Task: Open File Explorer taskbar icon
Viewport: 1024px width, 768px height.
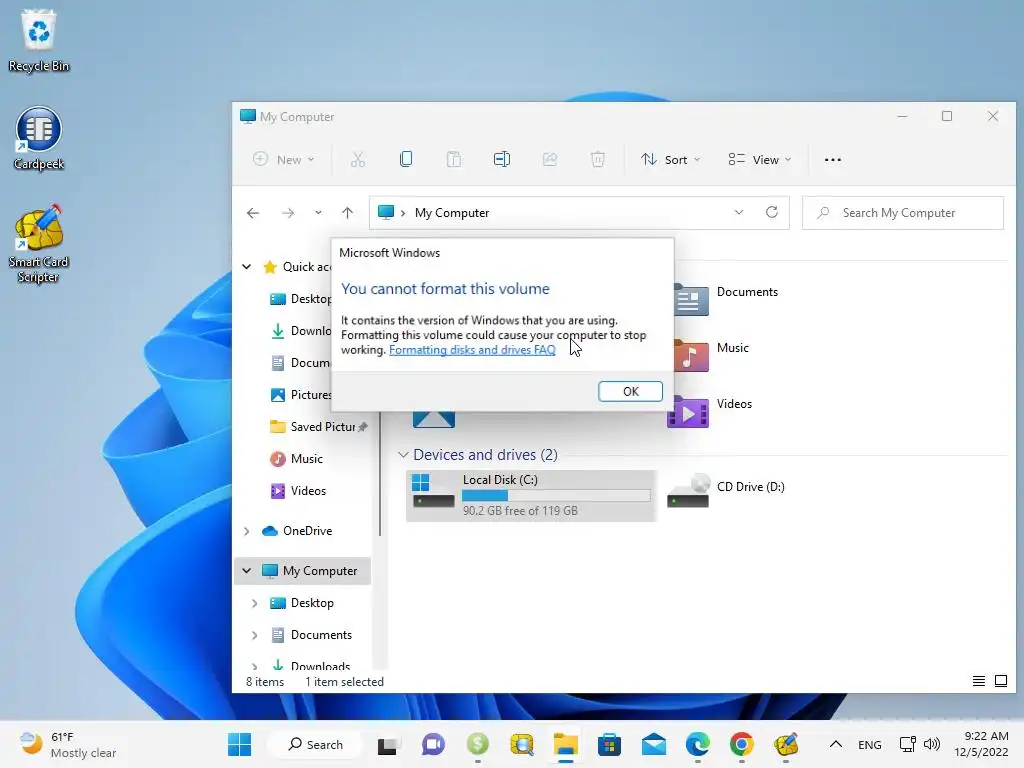Action: point(566,744)
